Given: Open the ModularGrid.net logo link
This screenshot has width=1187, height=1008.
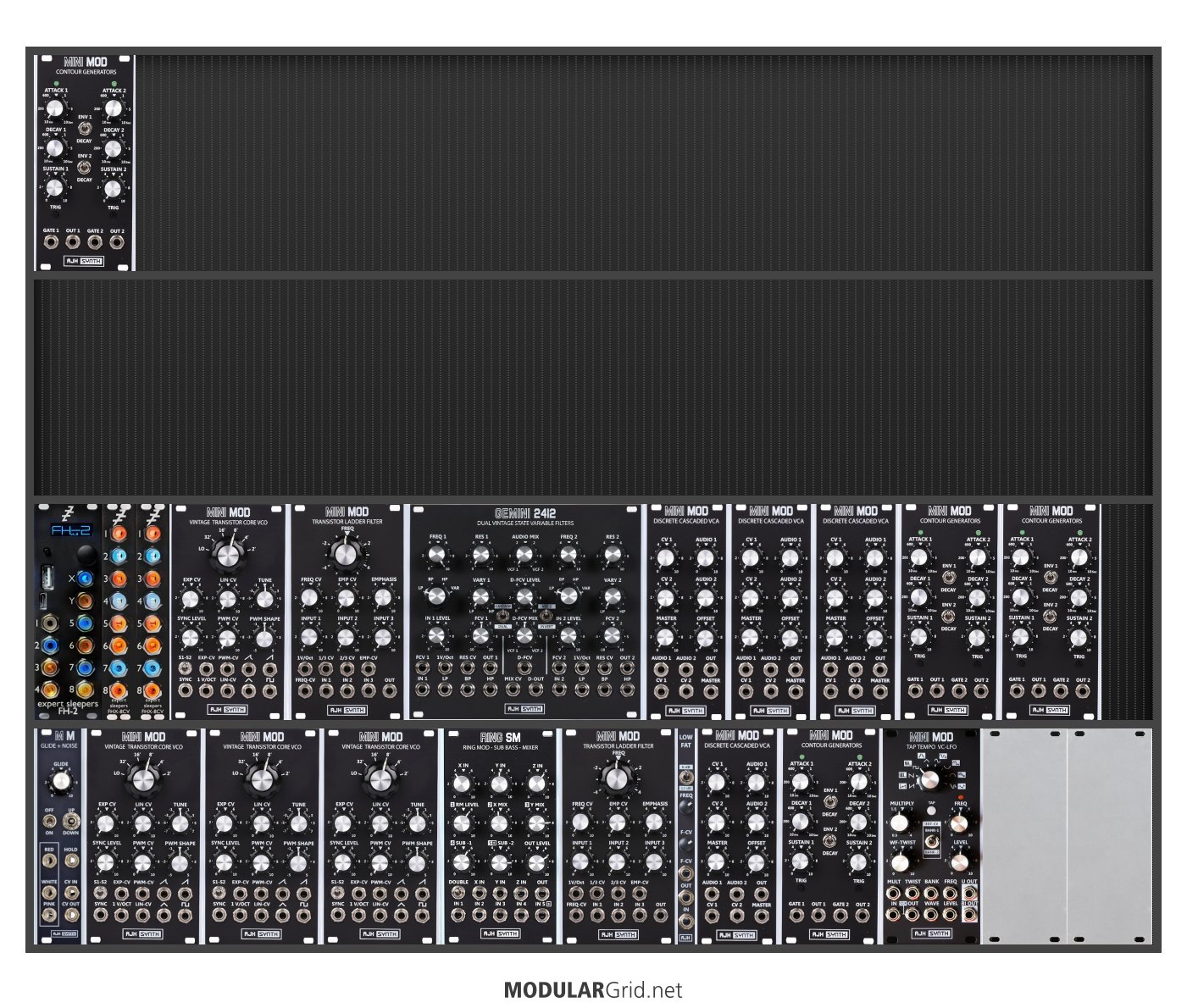Looking at the screenshot, I should [x=592, y=989].
